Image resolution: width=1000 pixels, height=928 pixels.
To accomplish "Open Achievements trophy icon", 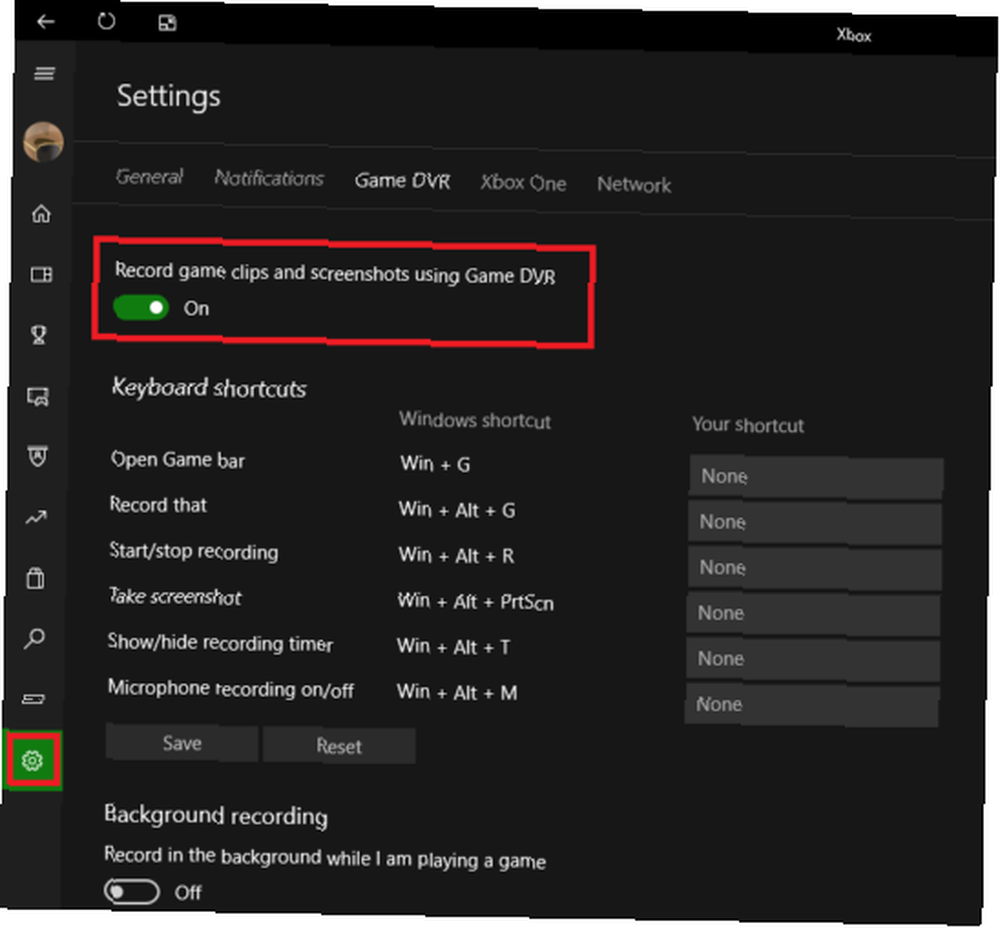I will (40, 334).
